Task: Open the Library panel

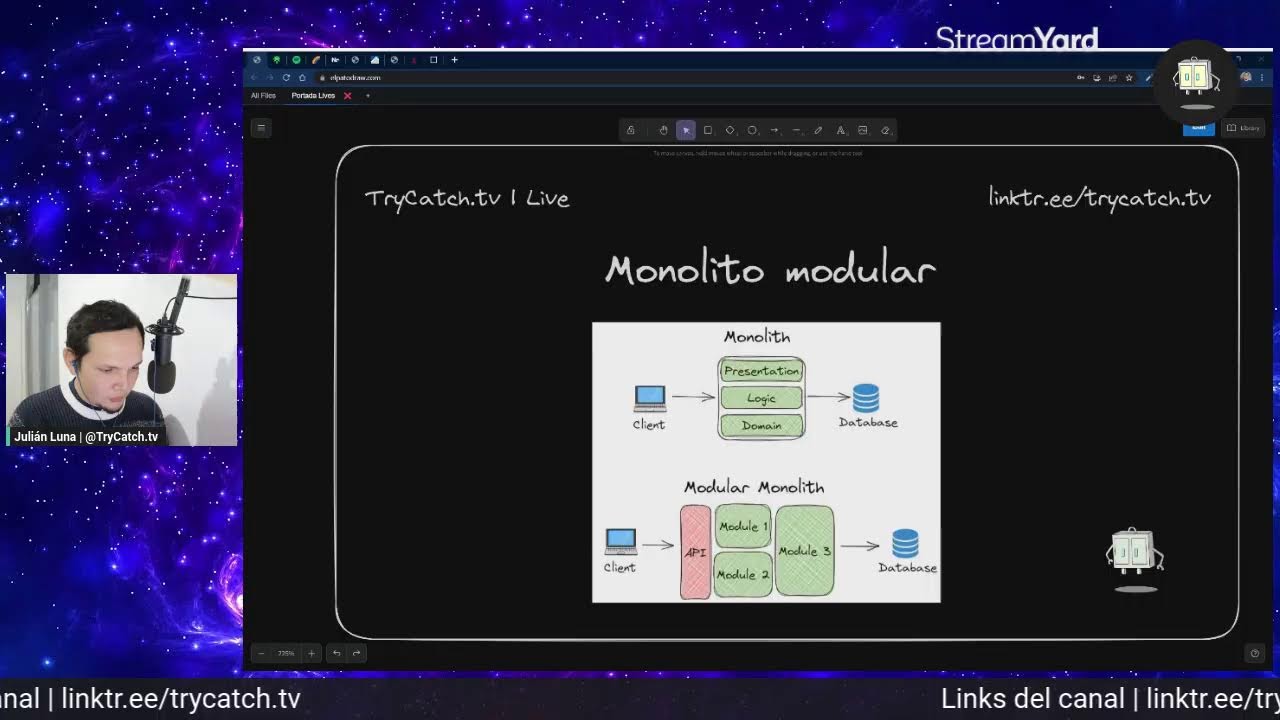Action: [1243, 128]
